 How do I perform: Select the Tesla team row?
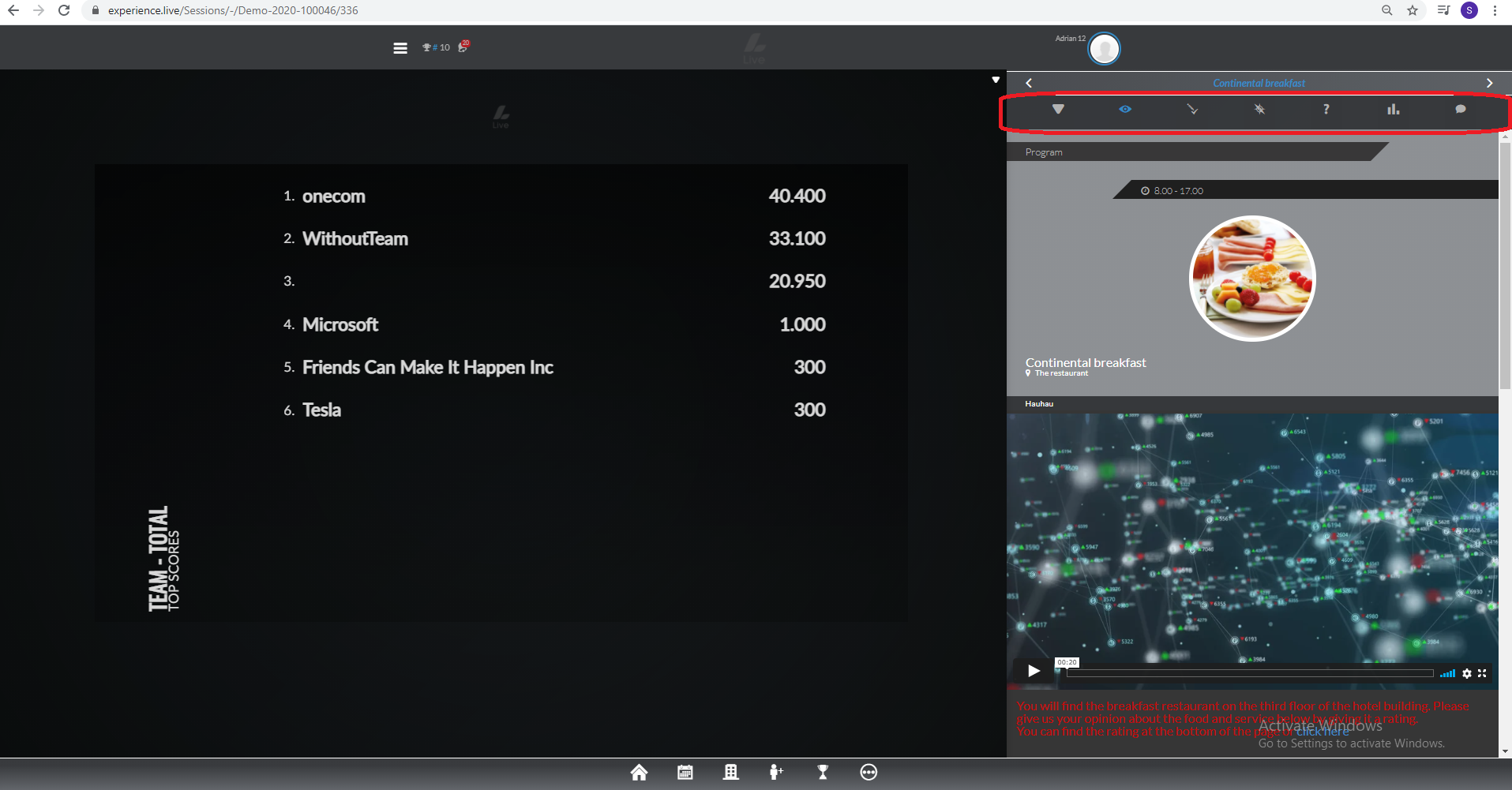coord(554,410)
